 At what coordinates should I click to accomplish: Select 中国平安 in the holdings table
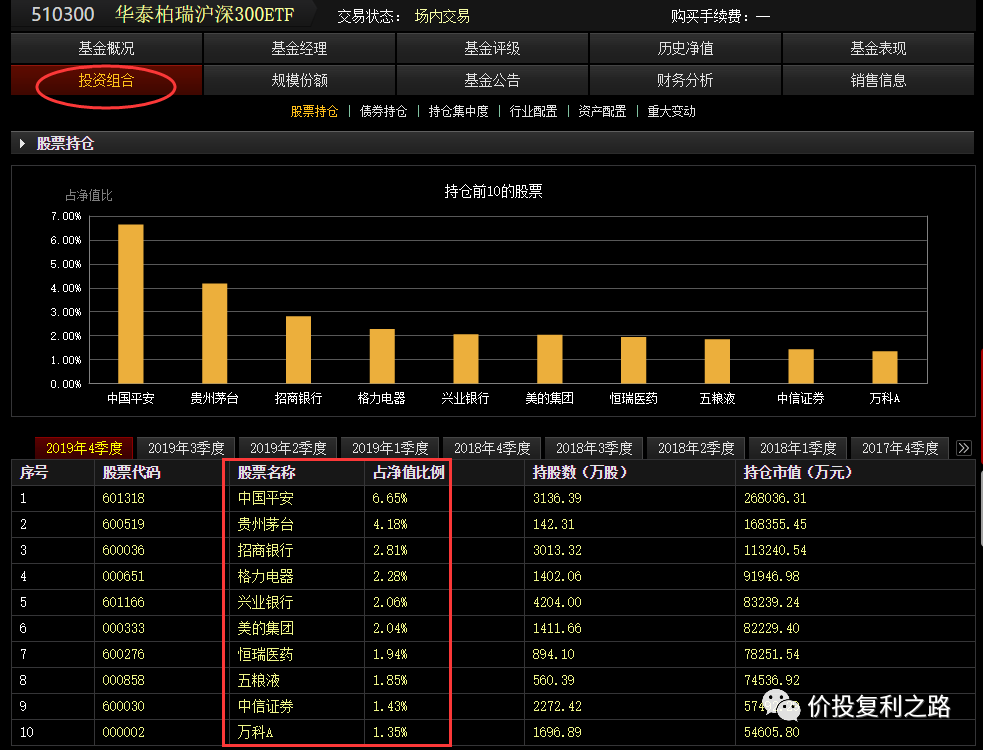coord(265,499)
